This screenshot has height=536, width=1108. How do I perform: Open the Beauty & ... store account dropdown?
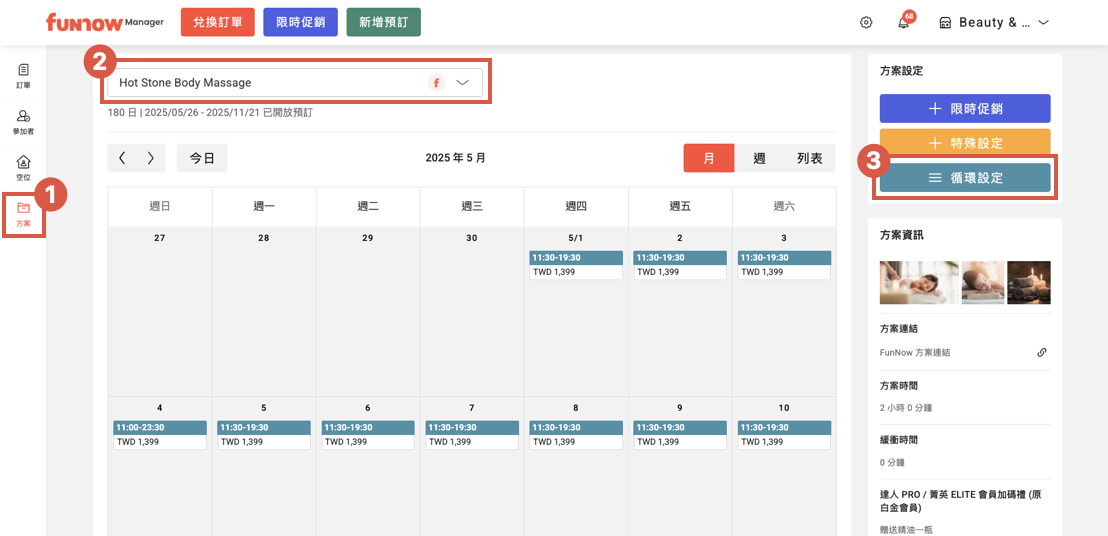click(993, 22)
